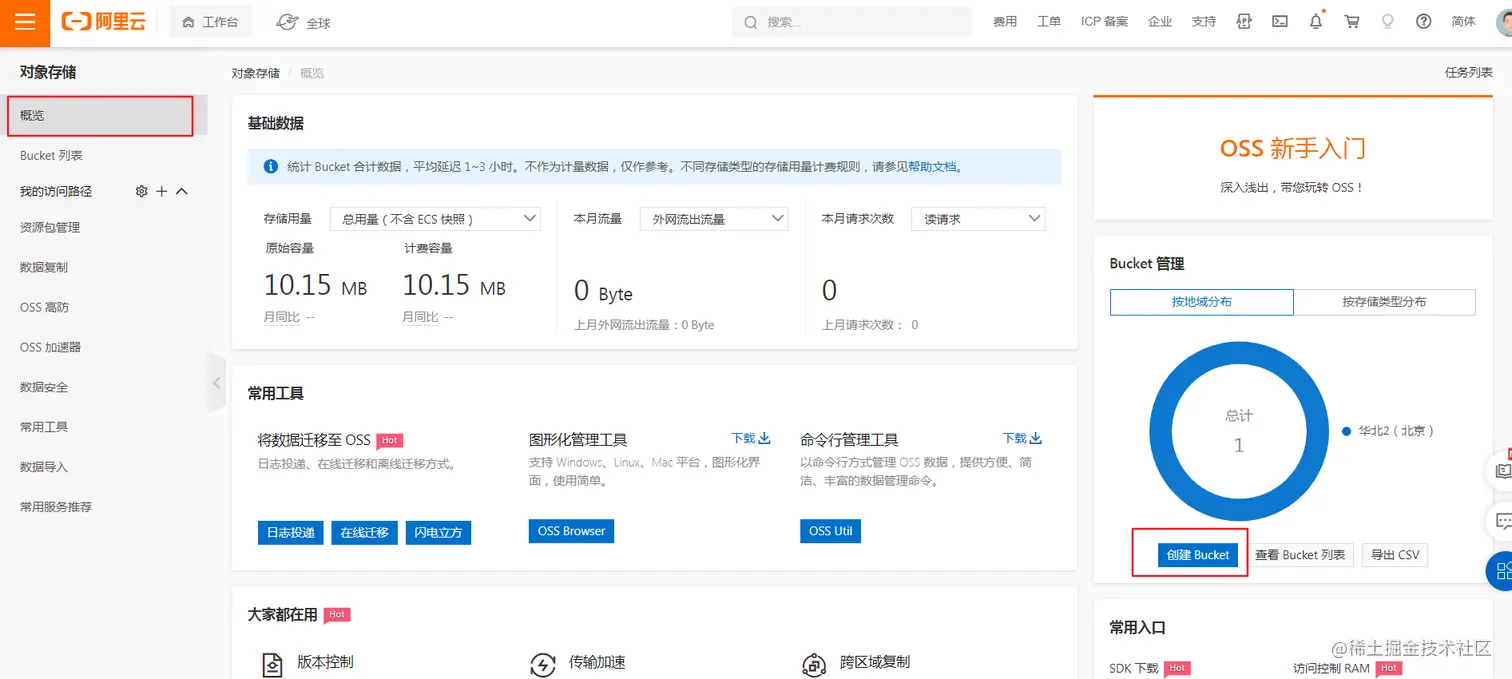
Task: Open 常用工具 in the sidebar
Action: tap(44, 427)
